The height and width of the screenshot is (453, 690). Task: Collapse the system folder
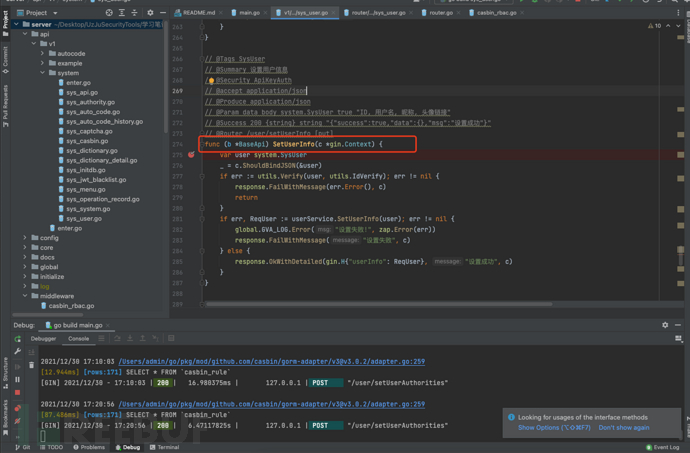point(43,73)
